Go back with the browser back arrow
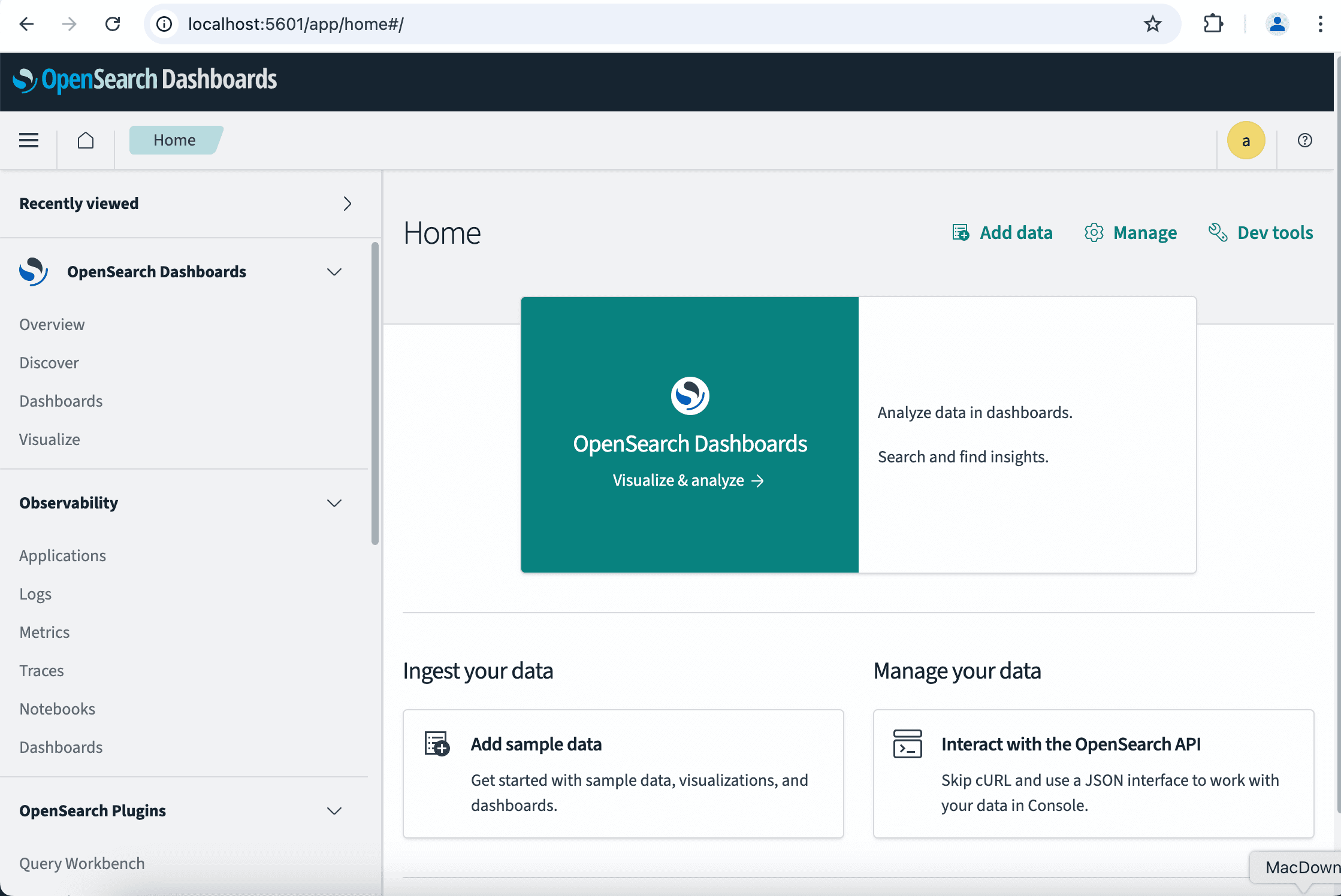 (26, 24)
